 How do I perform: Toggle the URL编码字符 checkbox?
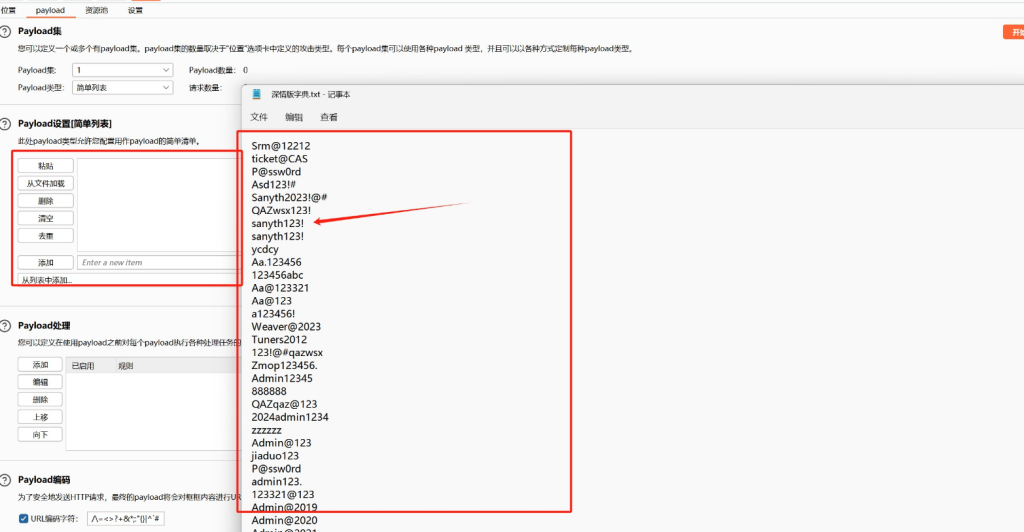point(24,519)
